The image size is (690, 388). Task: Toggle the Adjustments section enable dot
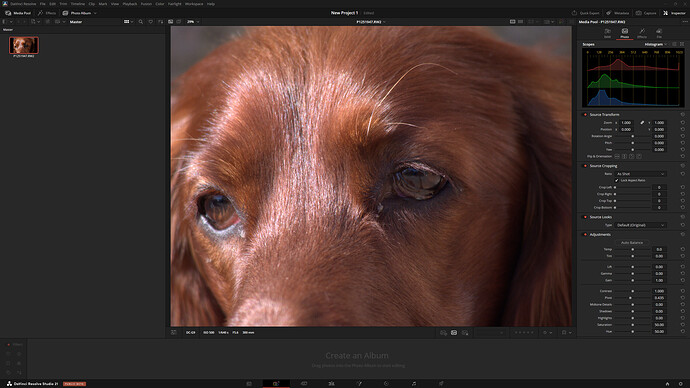click(x=585, y=235)
